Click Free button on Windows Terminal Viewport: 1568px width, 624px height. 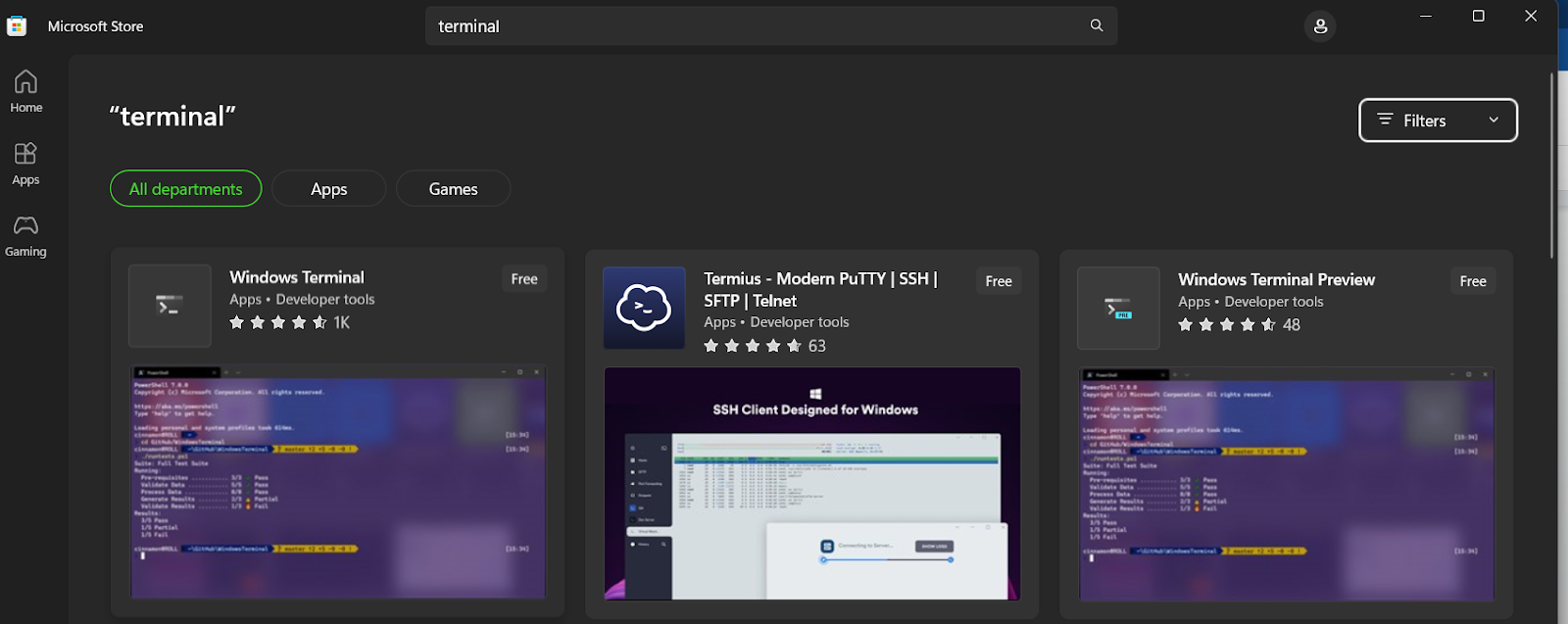click(524, 279)
